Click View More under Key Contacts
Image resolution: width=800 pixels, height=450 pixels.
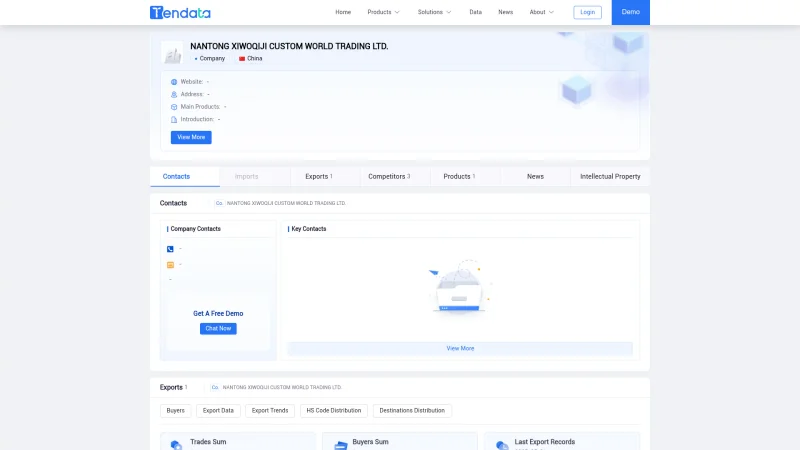pos(460,348)
